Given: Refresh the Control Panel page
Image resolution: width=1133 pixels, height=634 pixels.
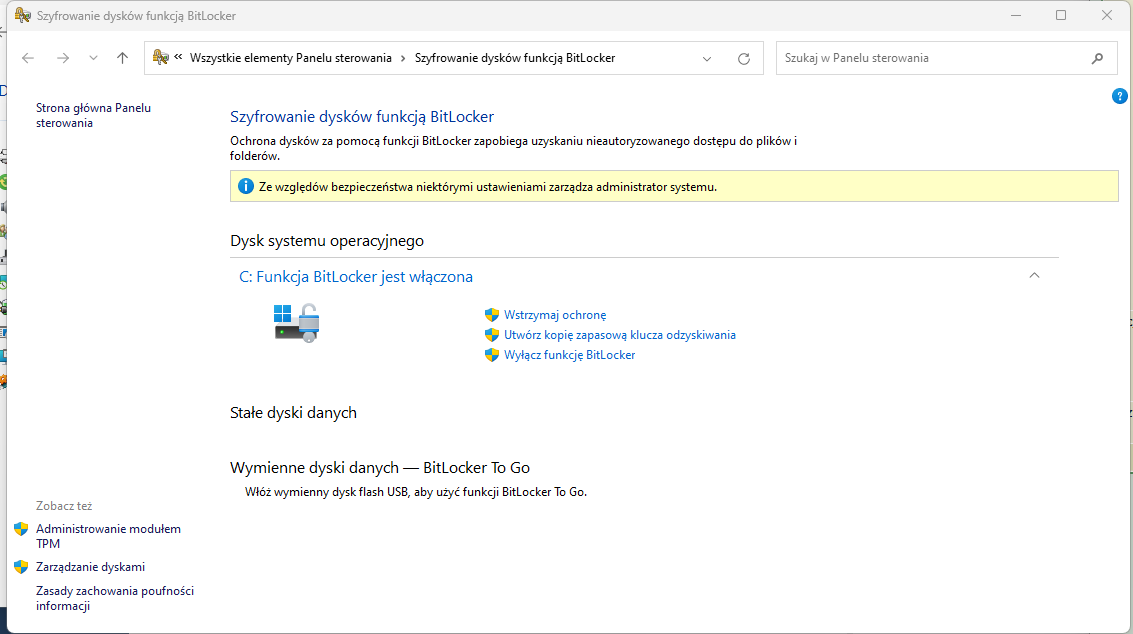Looking at the screenshot, I should pyautogui.click(x=744, y=59).
